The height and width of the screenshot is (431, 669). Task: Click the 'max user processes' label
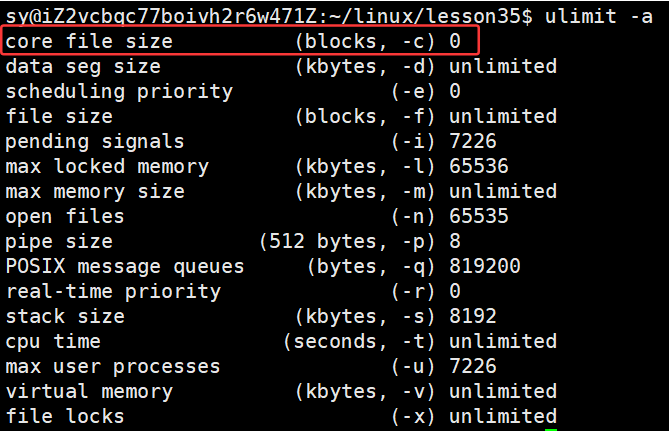(113, 367)
